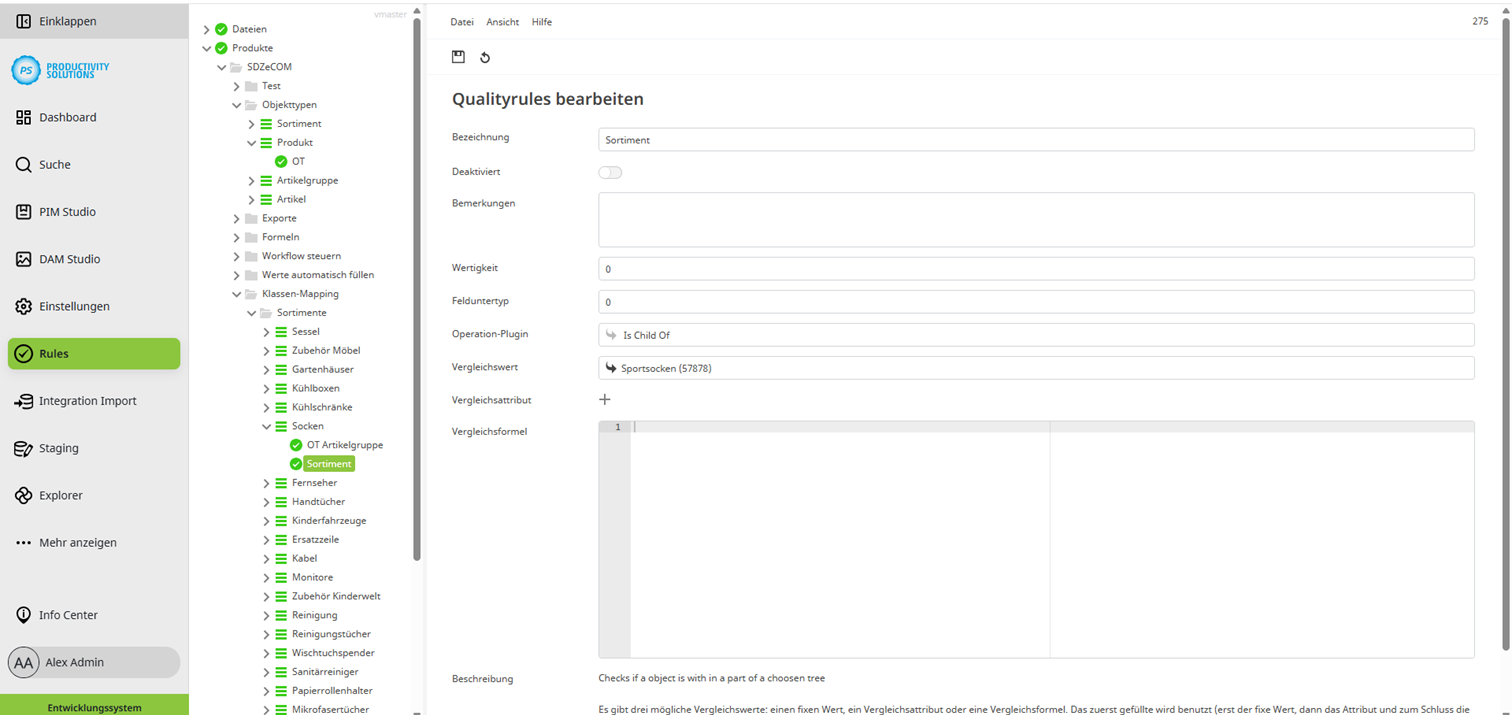Click the save (diskette) icon in the editor toolbar
The width and height of the screenshot is (1512, 715).
coord(458,57)
